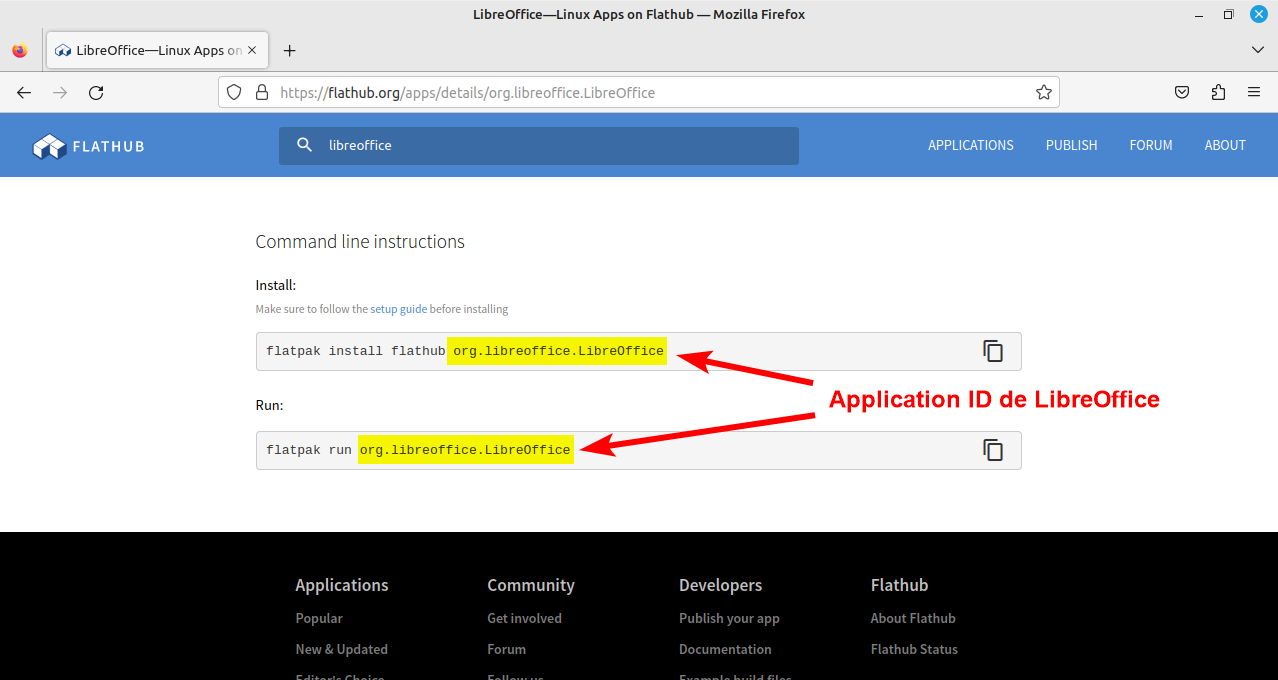Open ABOUT in Flathub navigation
The image size is (1278, 680).
click(x=1225, y=145)
